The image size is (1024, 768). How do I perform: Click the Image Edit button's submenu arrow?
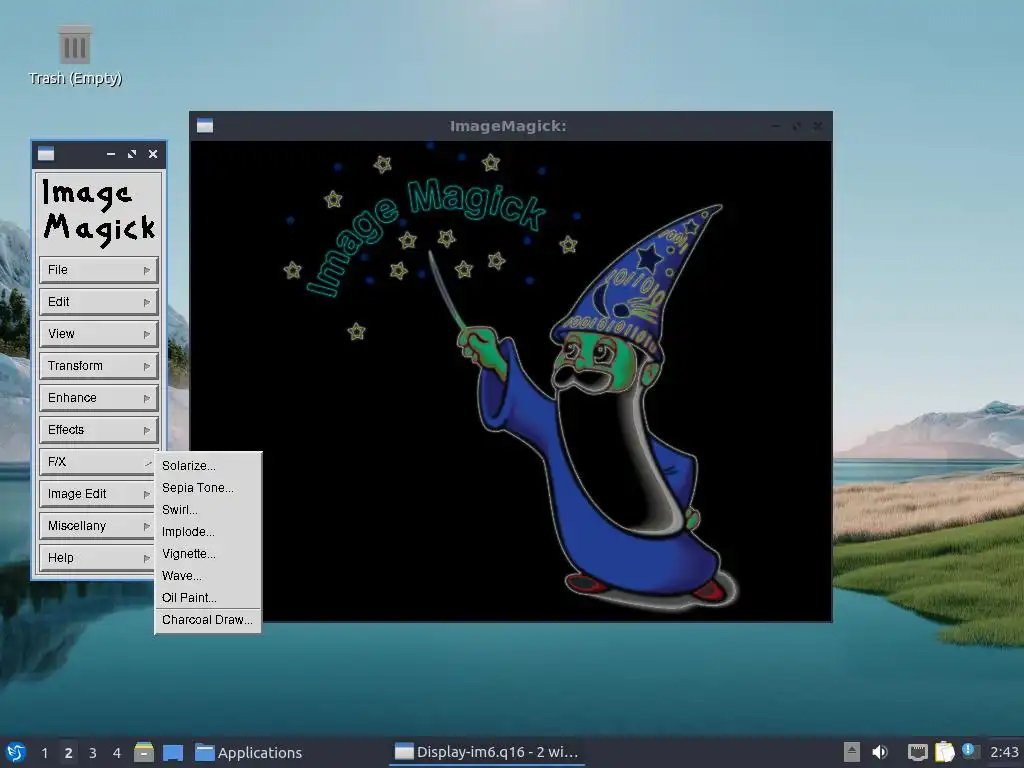(147, 494)
